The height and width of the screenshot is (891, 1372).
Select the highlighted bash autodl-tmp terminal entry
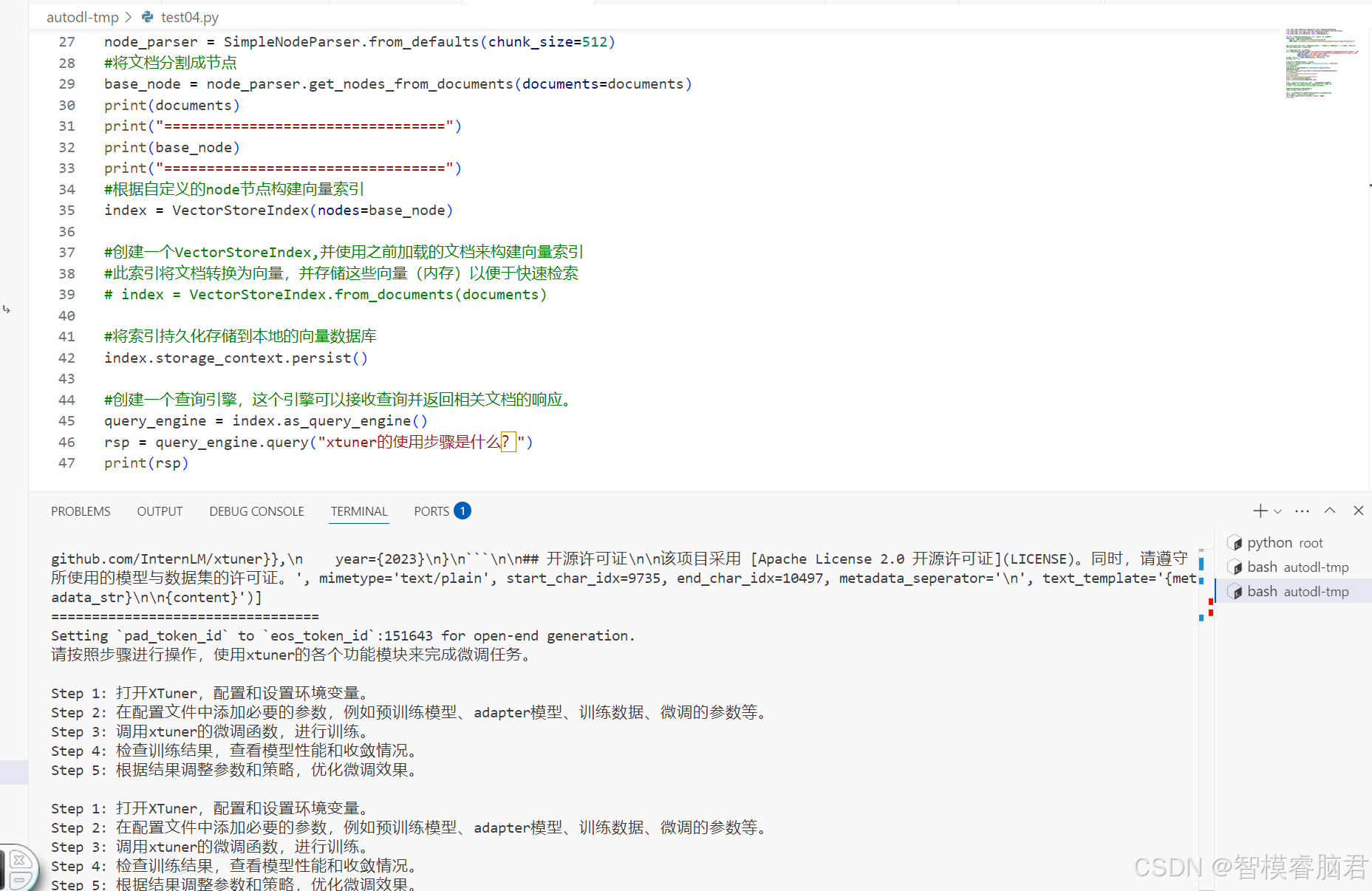[x=1293, y=592]
